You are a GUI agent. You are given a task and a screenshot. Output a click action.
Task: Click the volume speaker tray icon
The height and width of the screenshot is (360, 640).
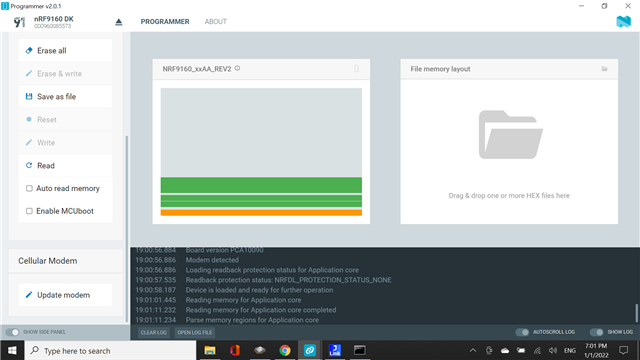(x=553, y=350)
